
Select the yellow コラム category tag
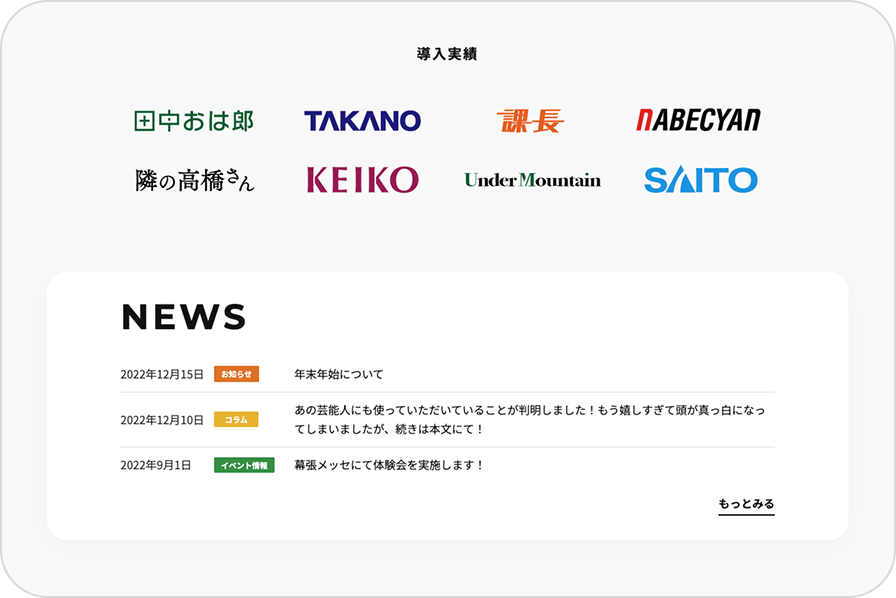(x=236, y=420)
